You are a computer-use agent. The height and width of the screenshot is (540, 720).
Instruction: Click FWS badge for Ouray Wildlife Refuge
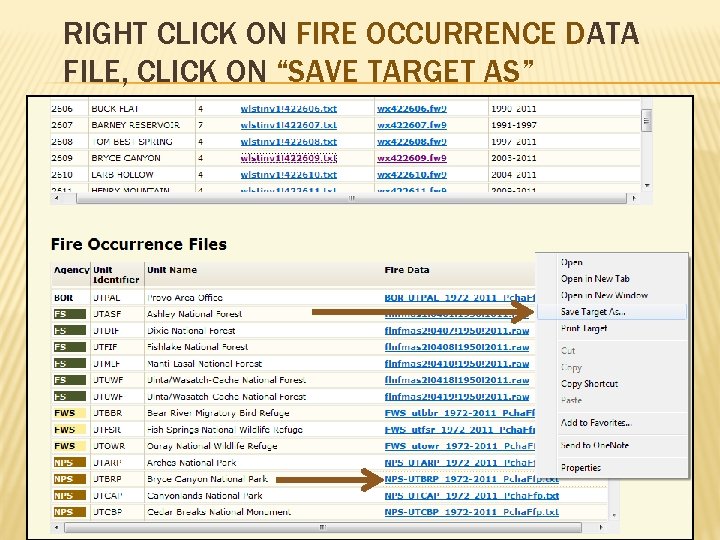70,446
